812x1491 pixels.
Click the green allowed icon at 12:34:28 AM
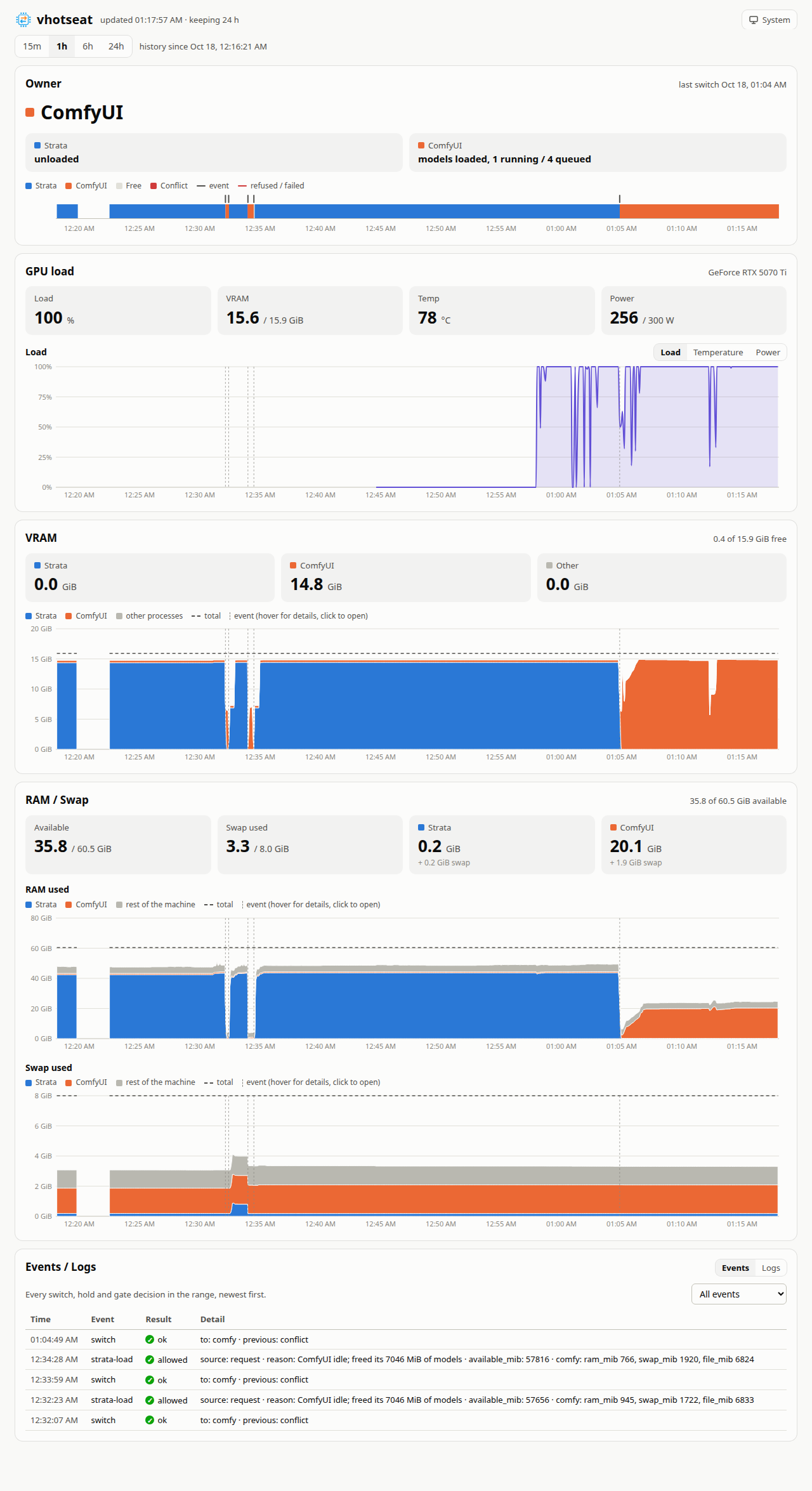[150, 1360]
